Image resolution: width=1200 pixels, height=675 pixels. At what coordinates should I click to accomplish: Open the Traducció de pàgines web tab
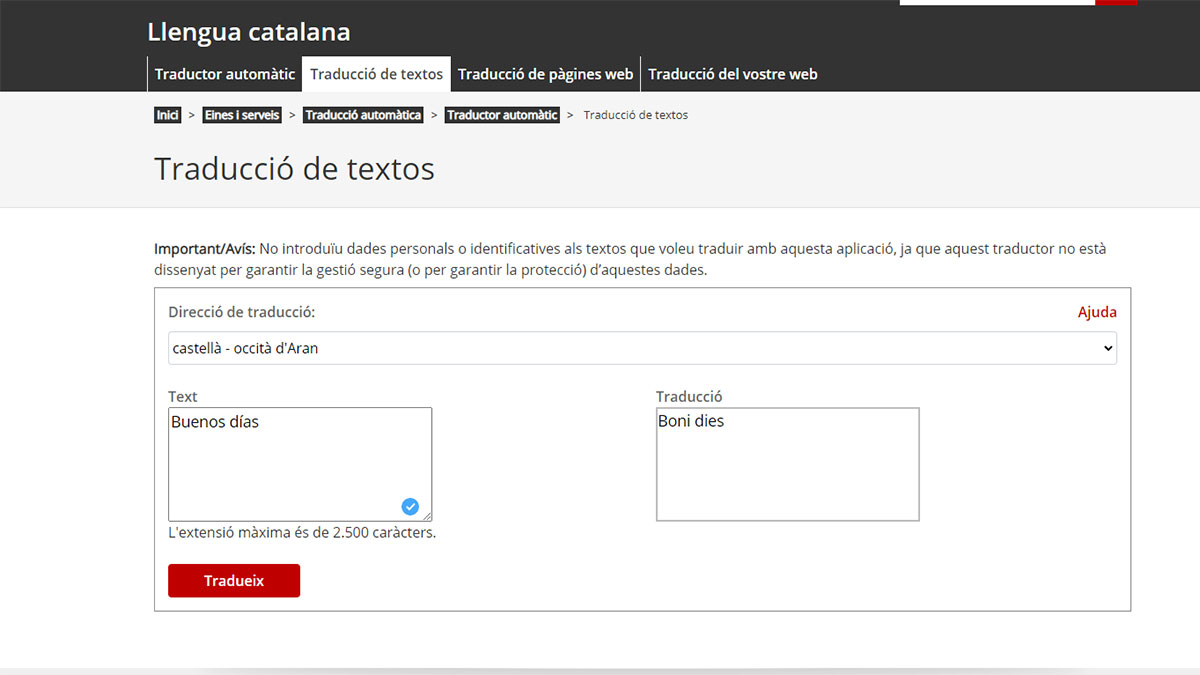[545, 74]
